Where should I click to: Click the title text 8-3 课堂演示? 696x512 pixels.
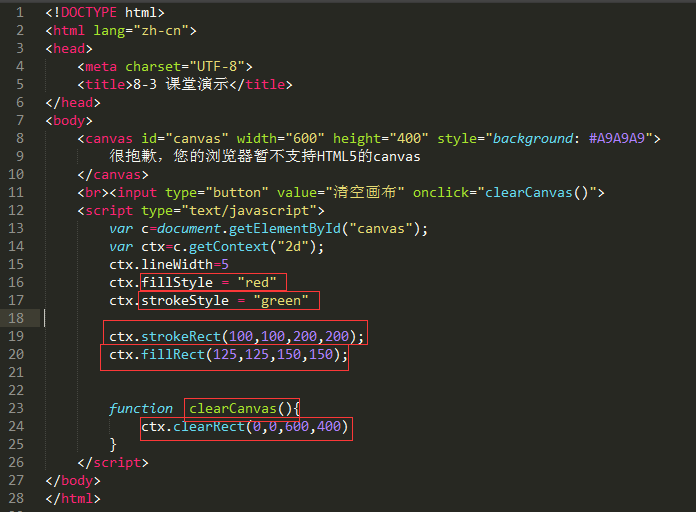click(181, 84)
